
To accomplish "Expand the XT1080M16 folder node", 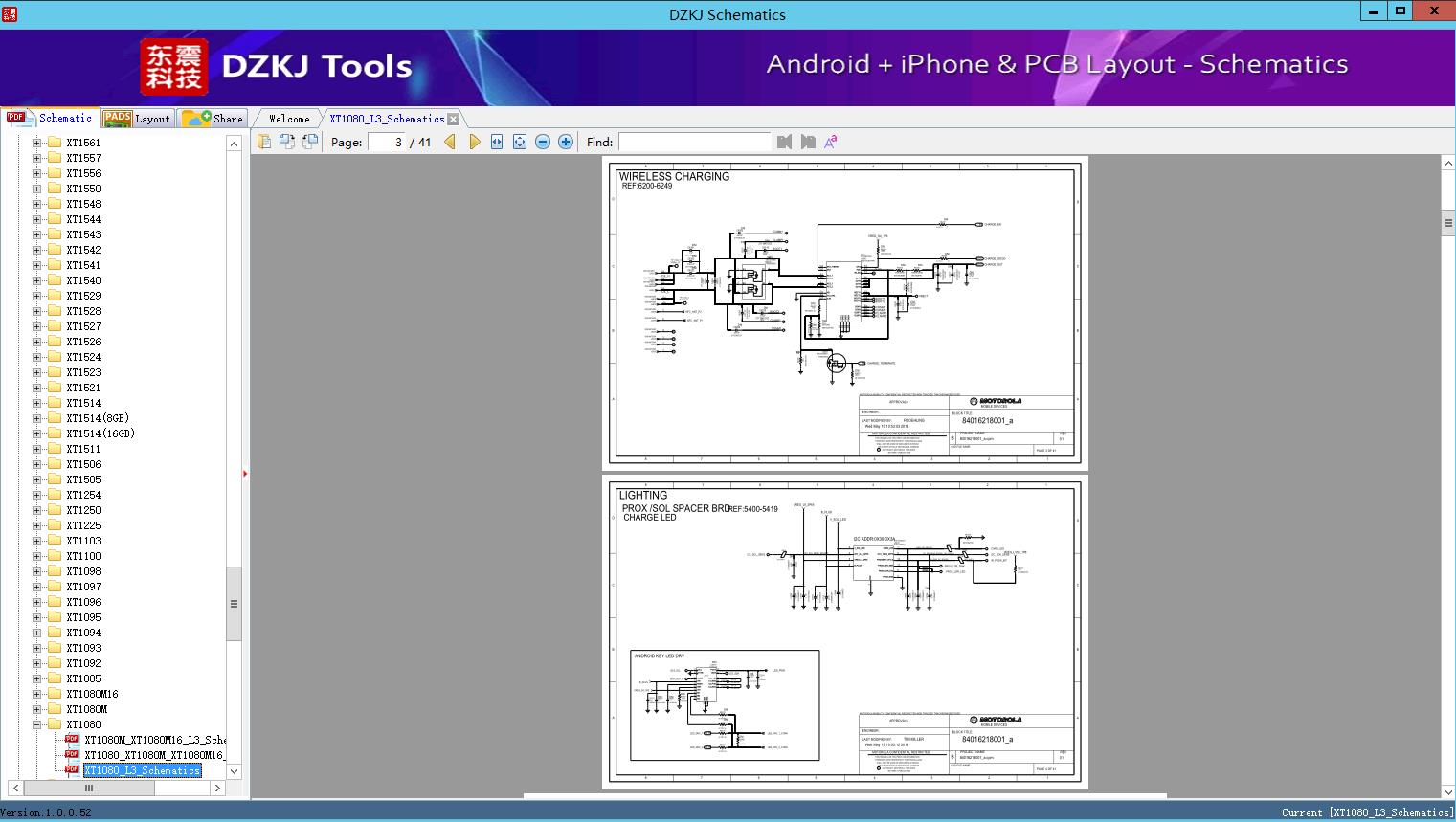I will pyautogui.click(x=36, y=694).
